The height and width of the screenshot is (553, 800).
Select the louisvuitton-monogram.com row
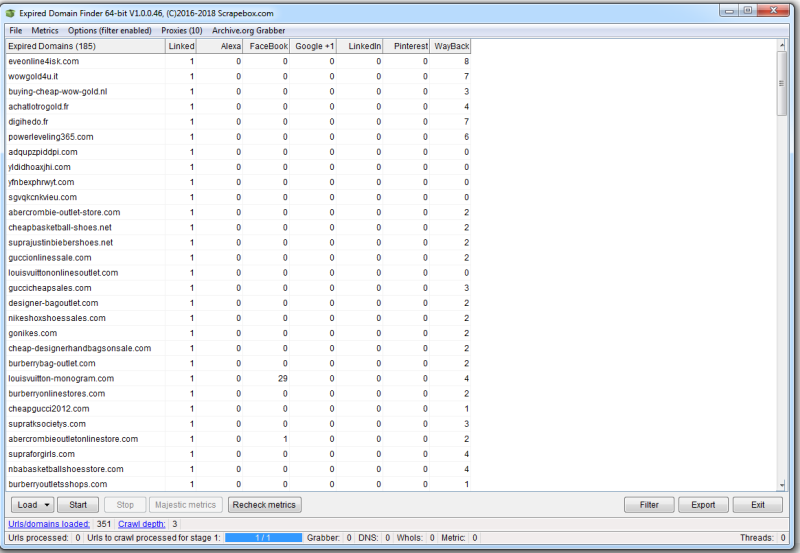[238, 379]
